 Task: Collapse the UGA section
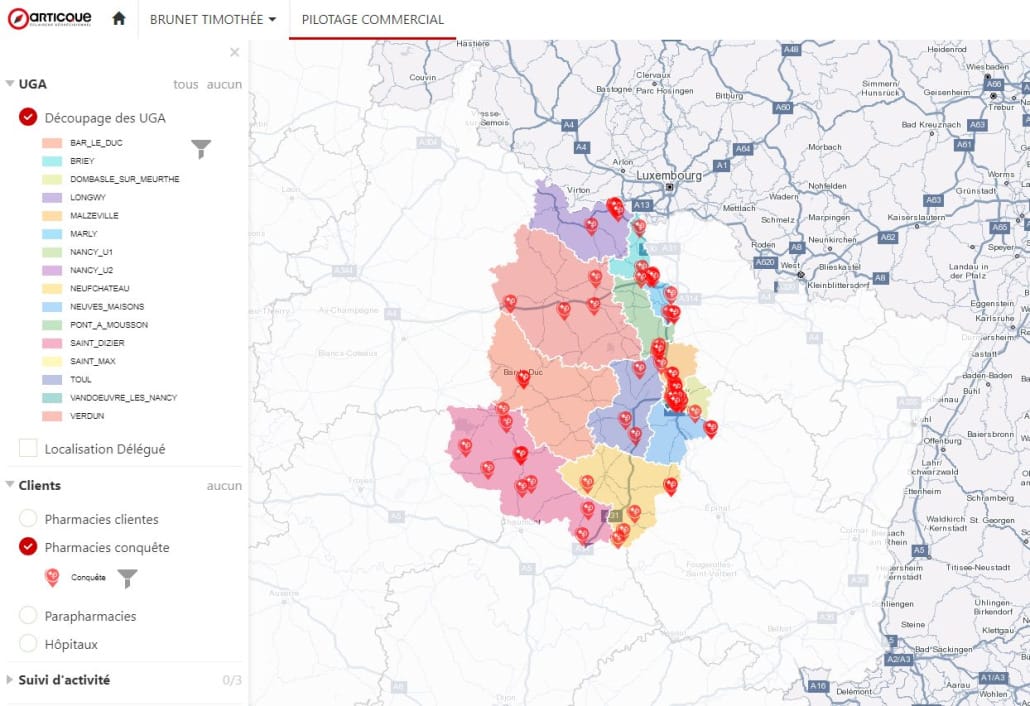coord(10,85)
